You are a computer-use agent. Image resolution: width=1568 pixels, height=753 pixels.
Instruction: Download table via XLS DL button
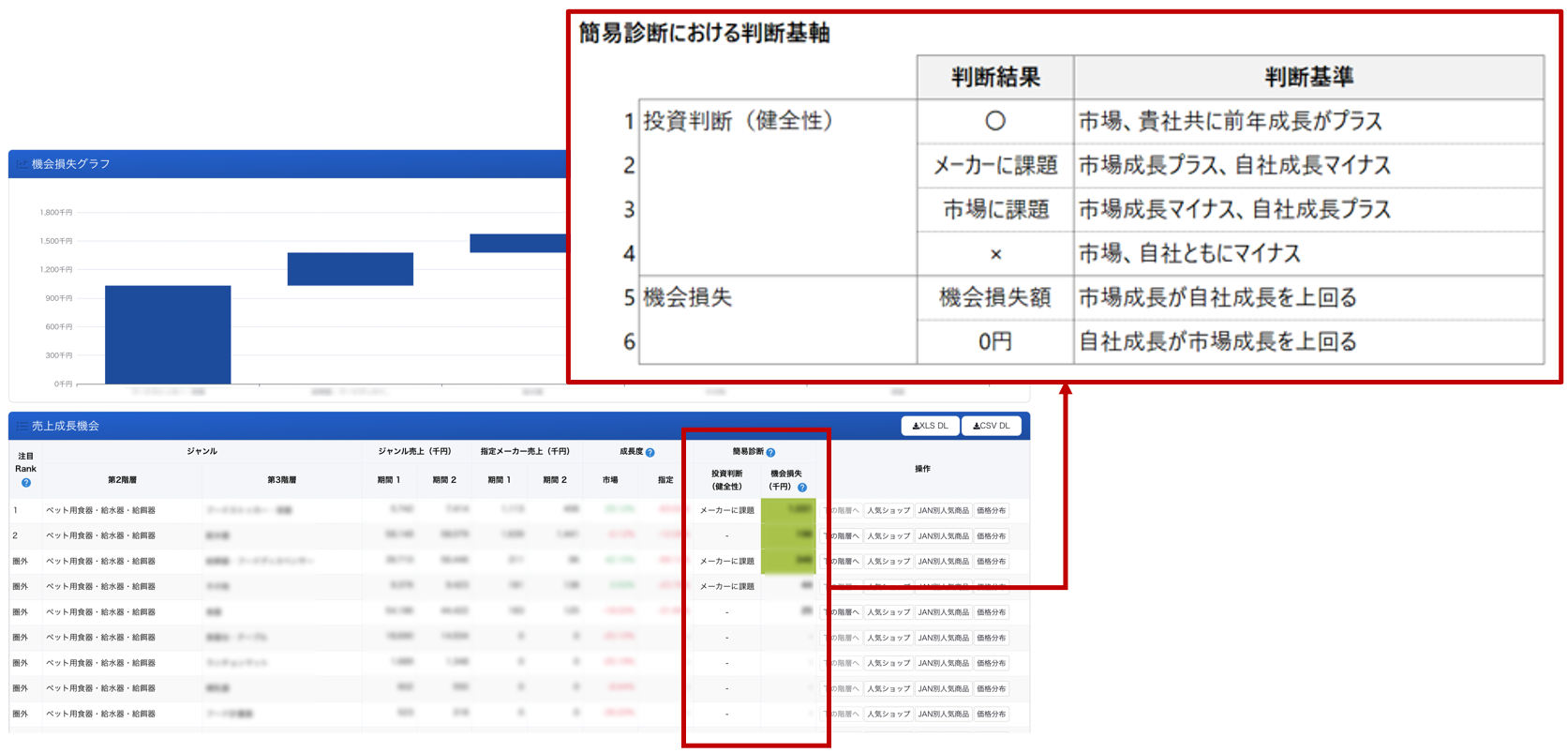click(931, 426)
